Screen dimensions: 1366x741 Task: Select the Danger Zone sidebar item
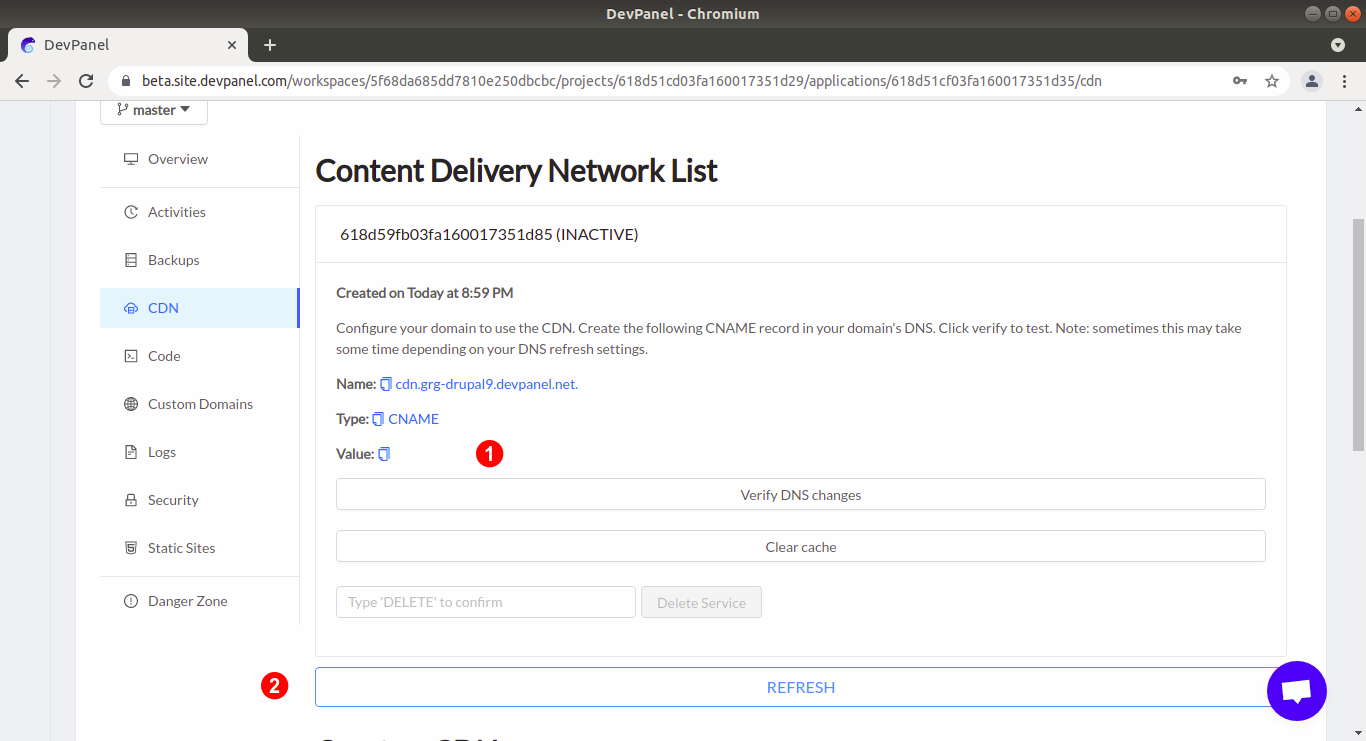click(187, 601)
